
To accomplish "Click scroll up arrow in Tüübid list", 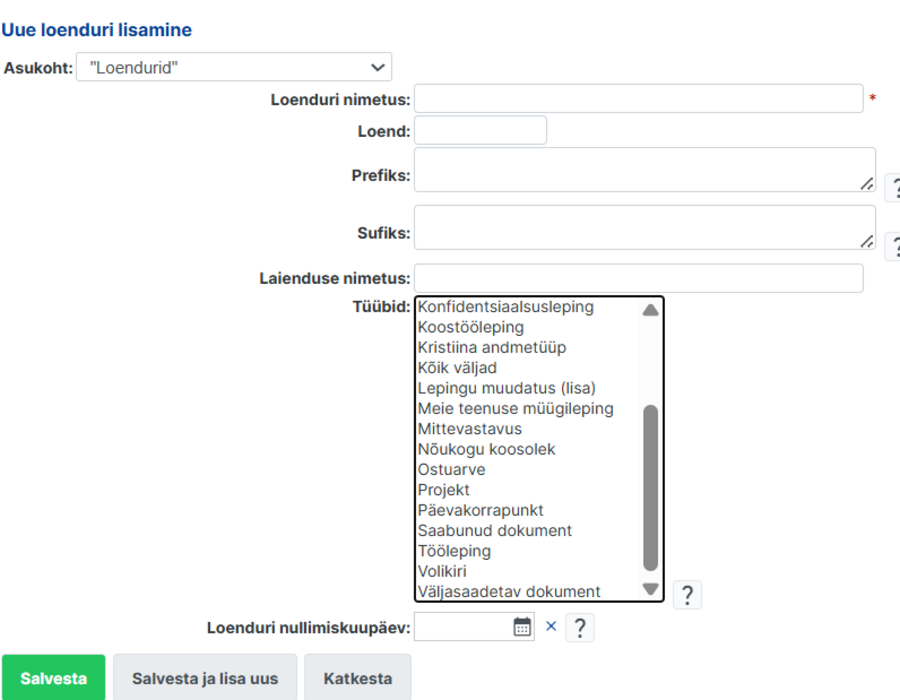I will click(x=650, y=310).
